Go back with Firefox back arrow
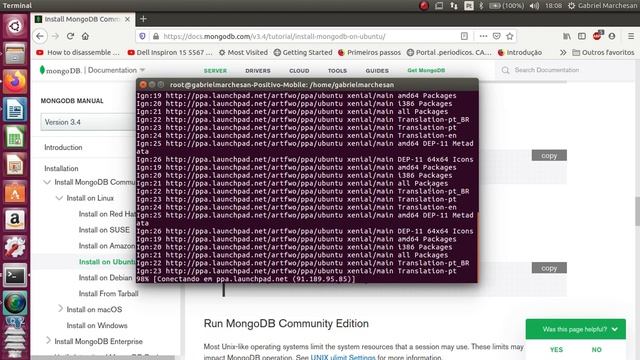Image resolution: width=640 pixels, height=360 pixels. tap(40, 36)
